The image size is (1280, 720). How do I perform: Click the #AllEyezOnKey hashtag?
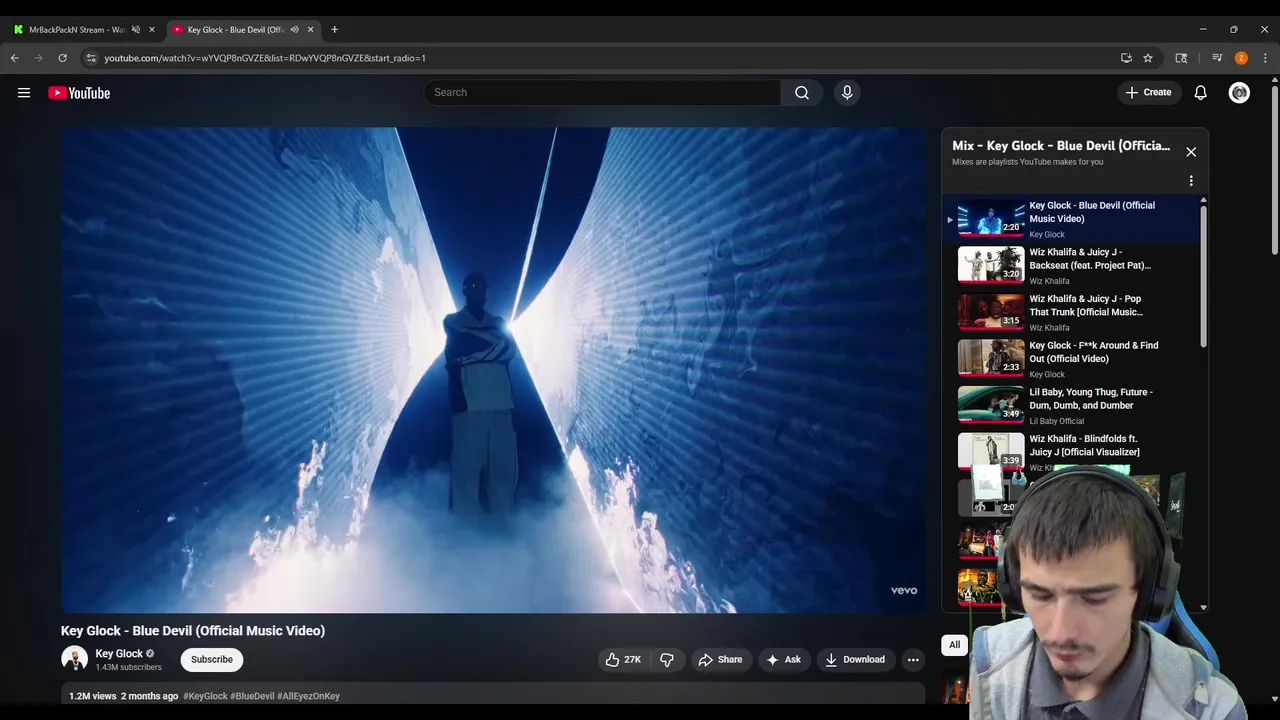[x=308, y=696]
